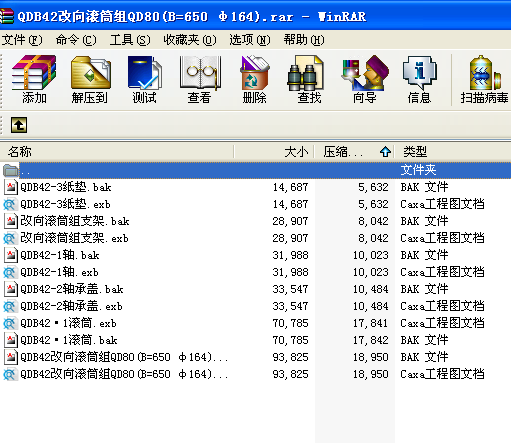This screenshot has width=511, height=443.
Task: Select file name QDB42-2轴承盖.exb
Action: point(71,306)
